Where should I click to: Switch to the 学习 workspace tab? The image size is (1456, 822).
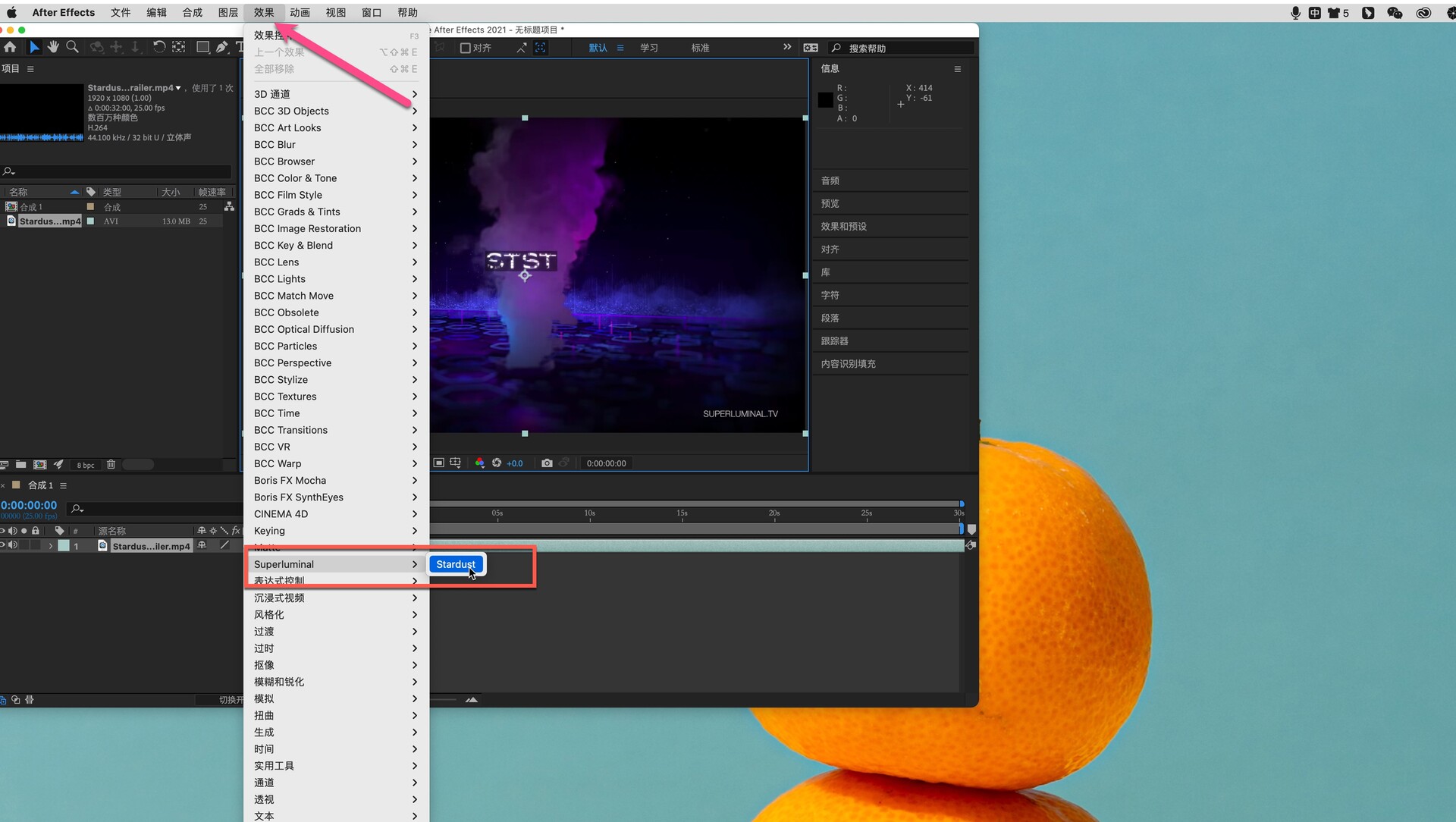[648, 48]
